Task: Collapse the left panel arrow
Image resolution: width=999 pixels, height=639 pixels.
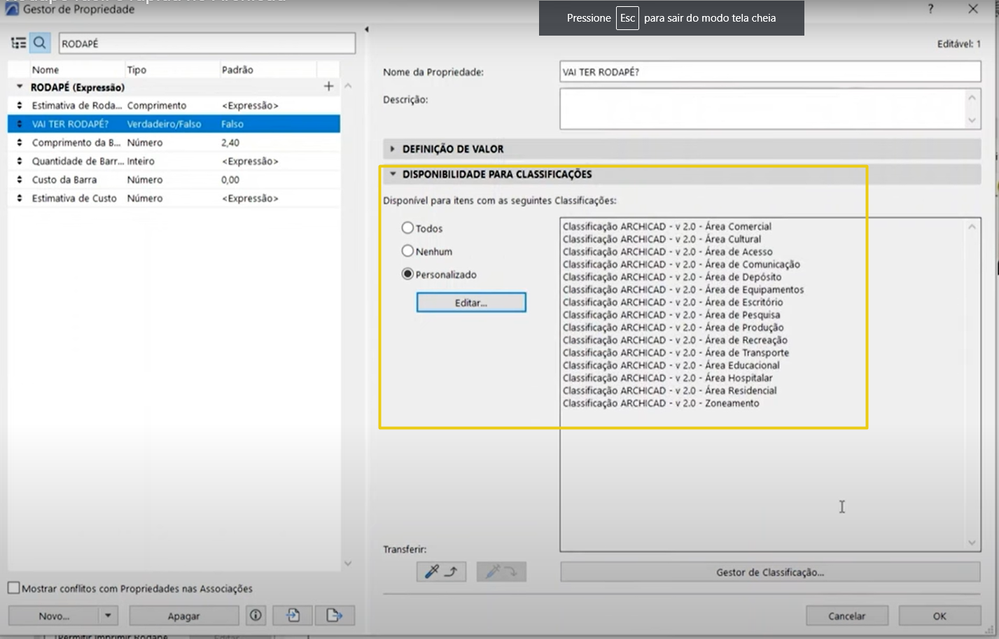Action: pos(366,29)
